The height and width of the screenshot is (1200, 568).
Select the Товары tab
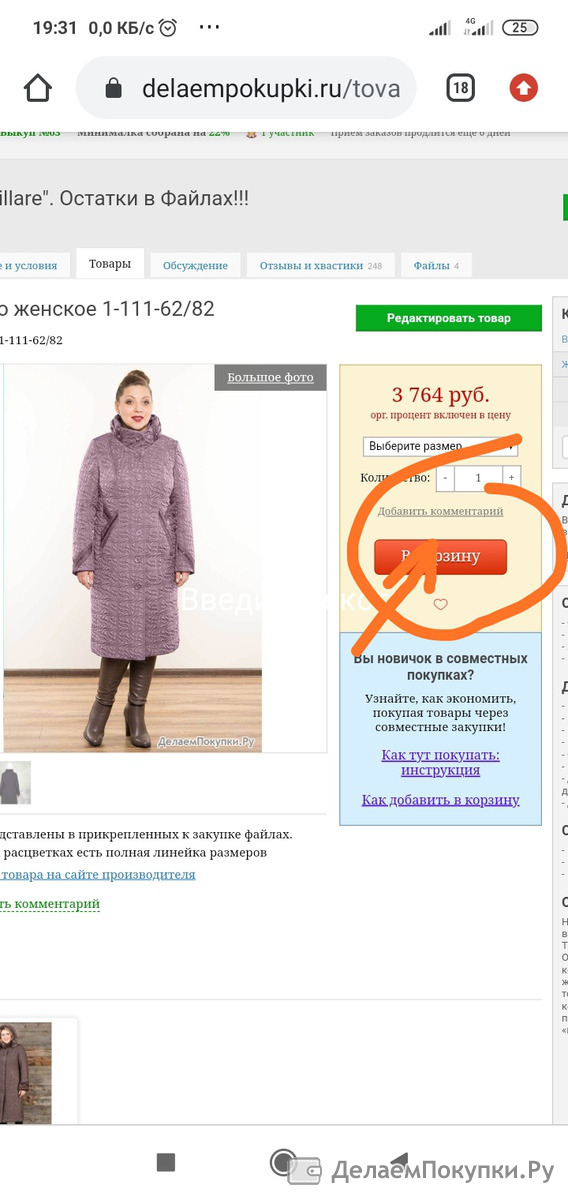coord(110,264)
